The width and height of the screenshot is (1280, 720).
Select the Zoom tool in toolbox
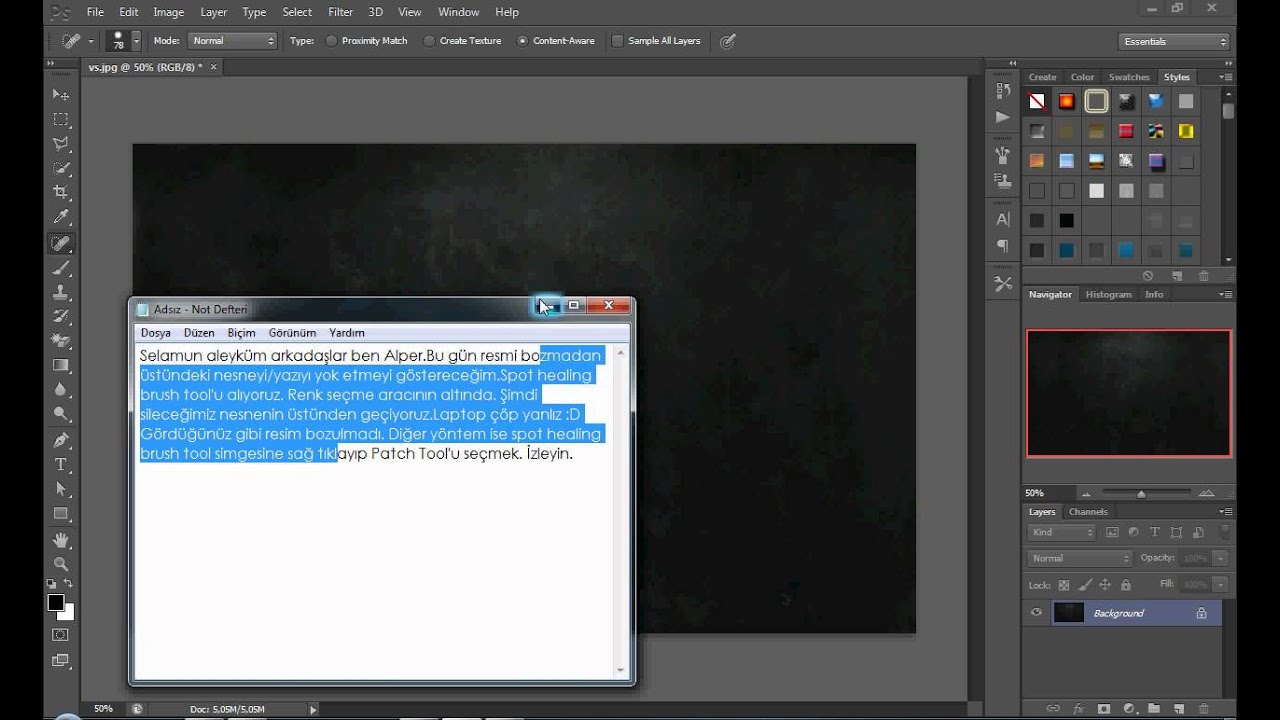pos(61,564)
